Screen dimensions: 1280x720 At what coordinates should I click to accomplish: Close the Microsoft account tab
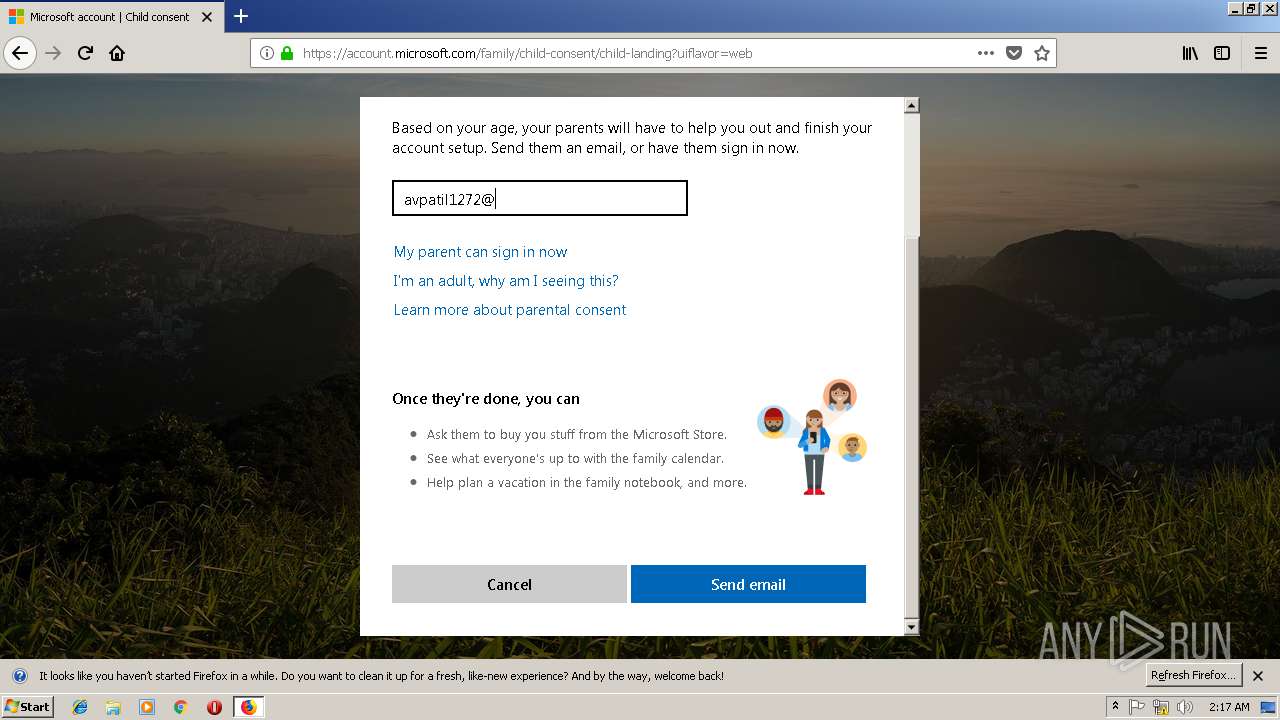click(206, 17)
